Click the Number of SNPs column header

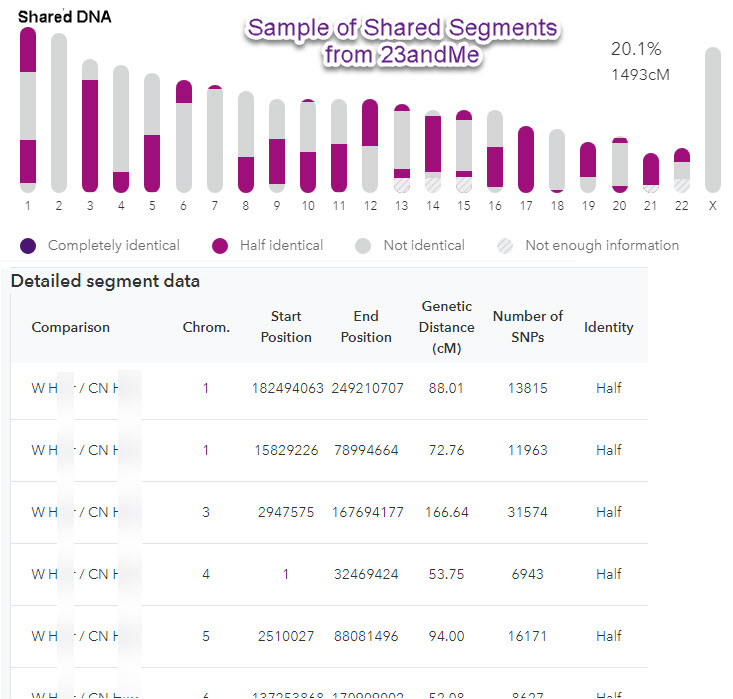(527, 327)
